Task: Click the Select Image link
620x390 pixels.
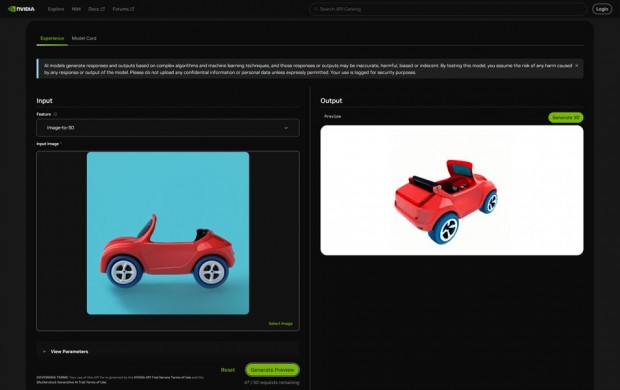Action: [x=280, y=324]
